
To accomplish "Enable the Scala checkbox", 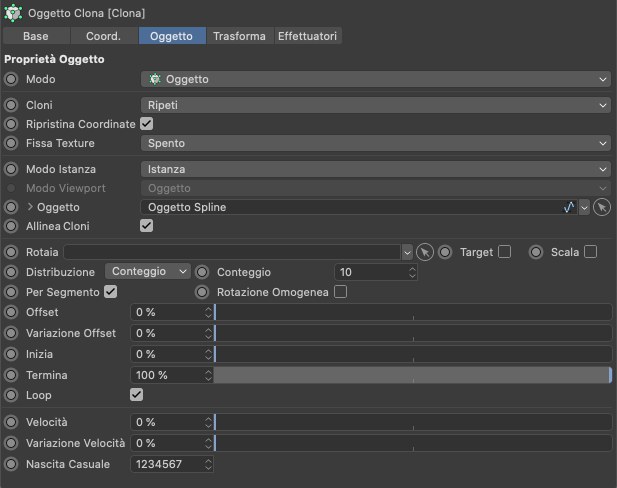I will click(x=590, y=252).
